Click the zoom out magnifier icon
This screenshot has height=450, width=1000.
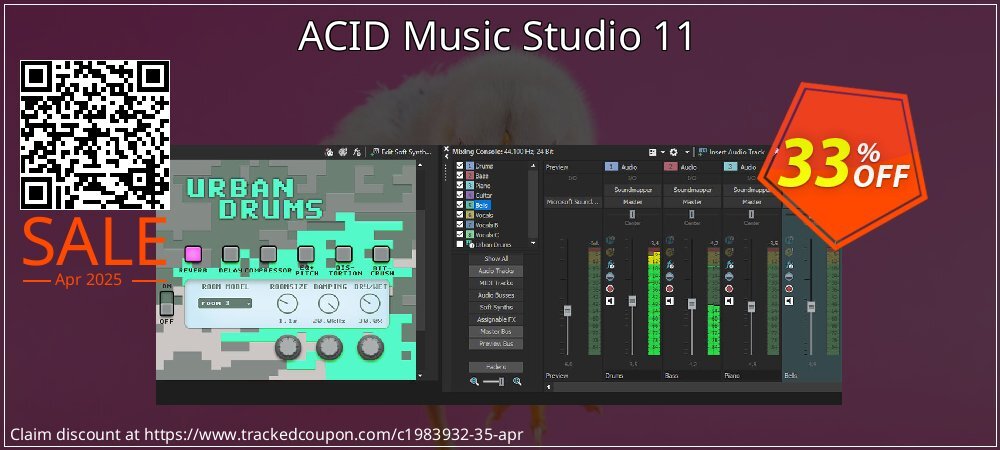tap(474, 382)
